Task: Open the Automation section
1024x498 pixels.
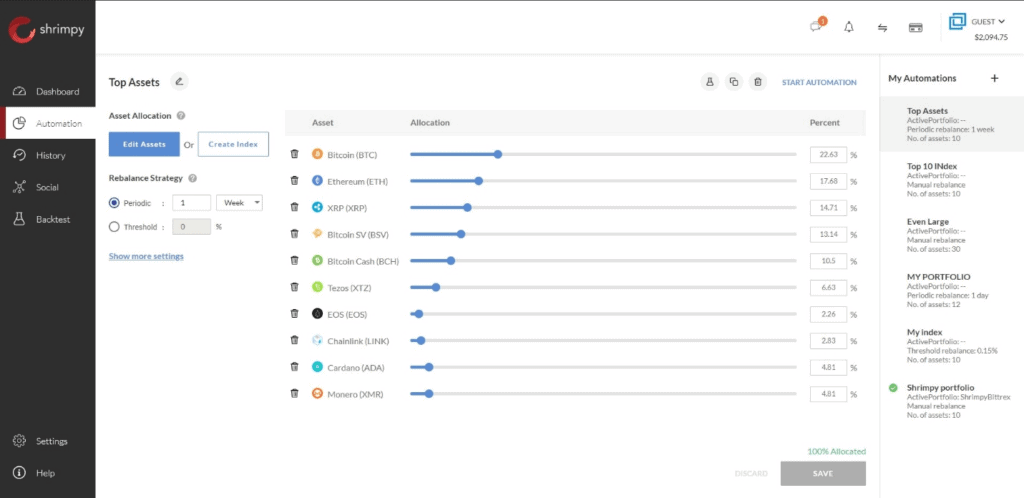Action: [48, 123]
